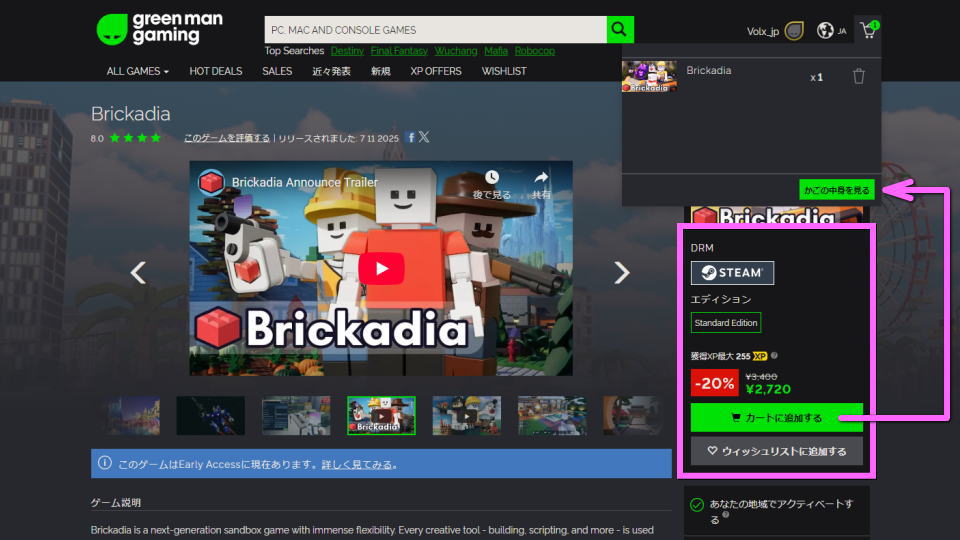Select the Steam DRM option
The image size is (960, 540).
[732, 272]
